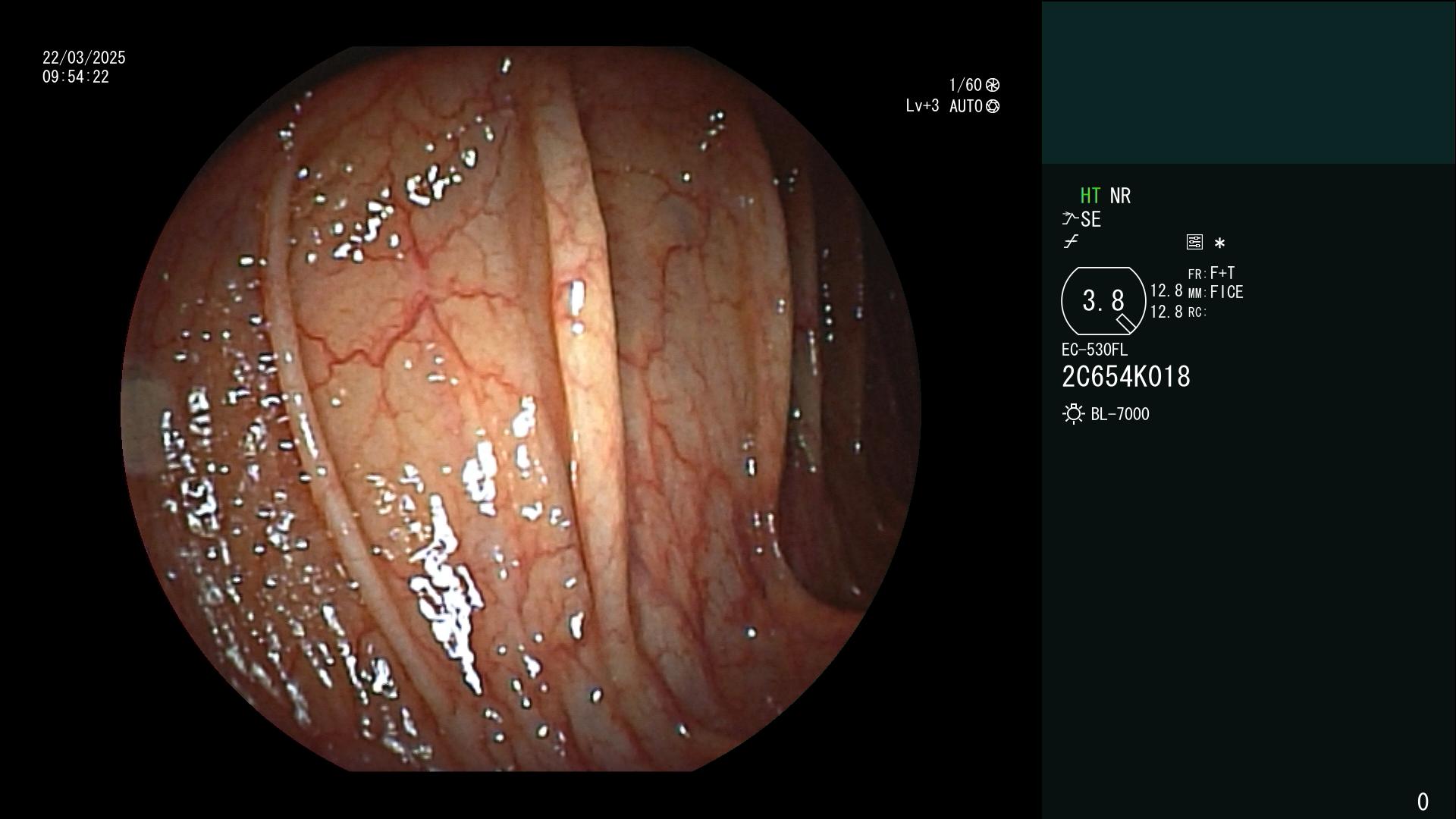The width and height of the screenshot is (1456, 819).
Task: Click the asterisk indicator icon
Action: pos(1219,243)
